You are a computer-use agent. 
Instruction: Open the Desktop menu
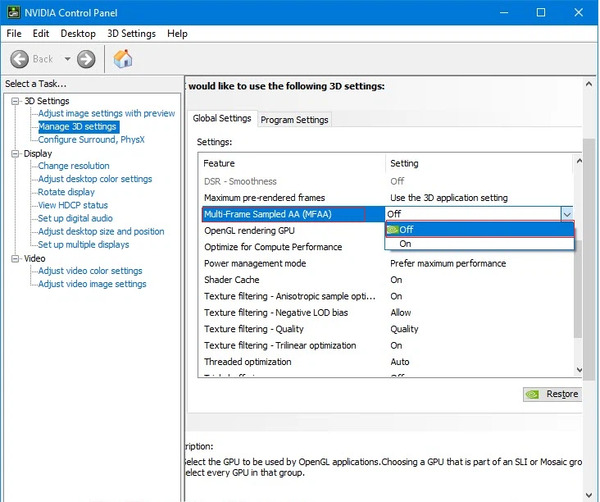tap(78, 33)
